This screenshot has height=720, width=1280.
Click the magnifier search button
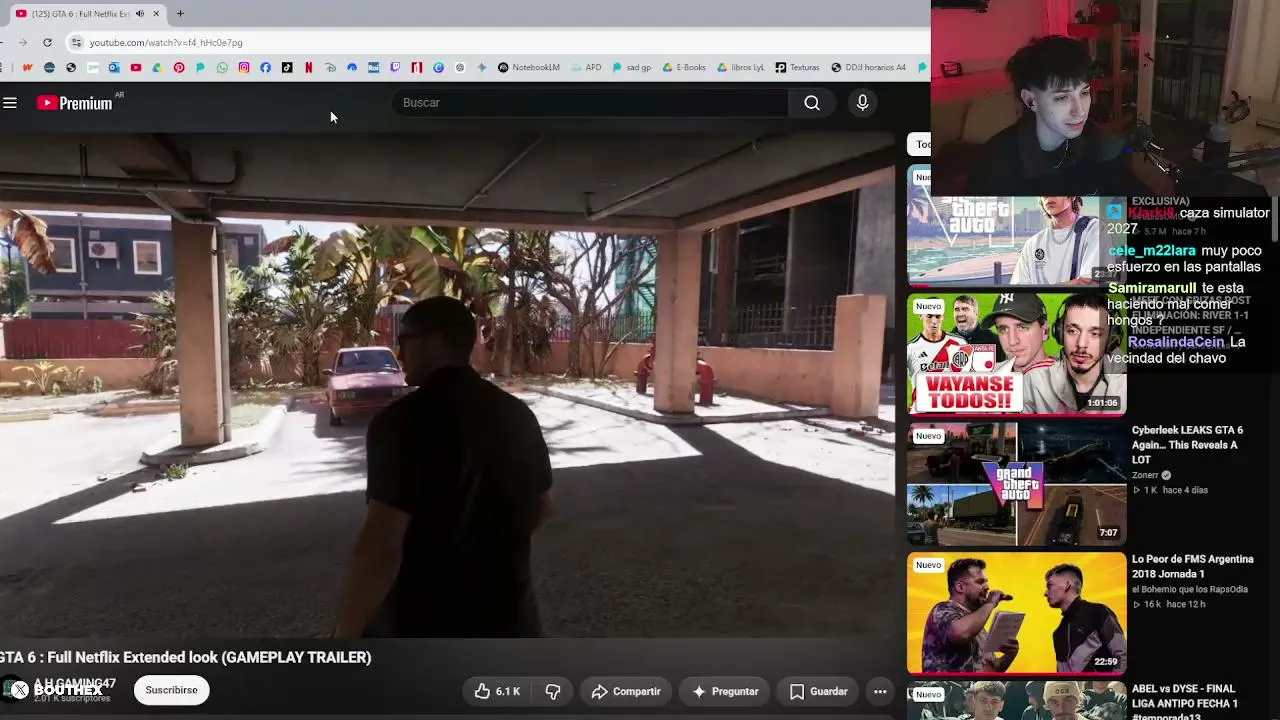click(x=812, y=102)
